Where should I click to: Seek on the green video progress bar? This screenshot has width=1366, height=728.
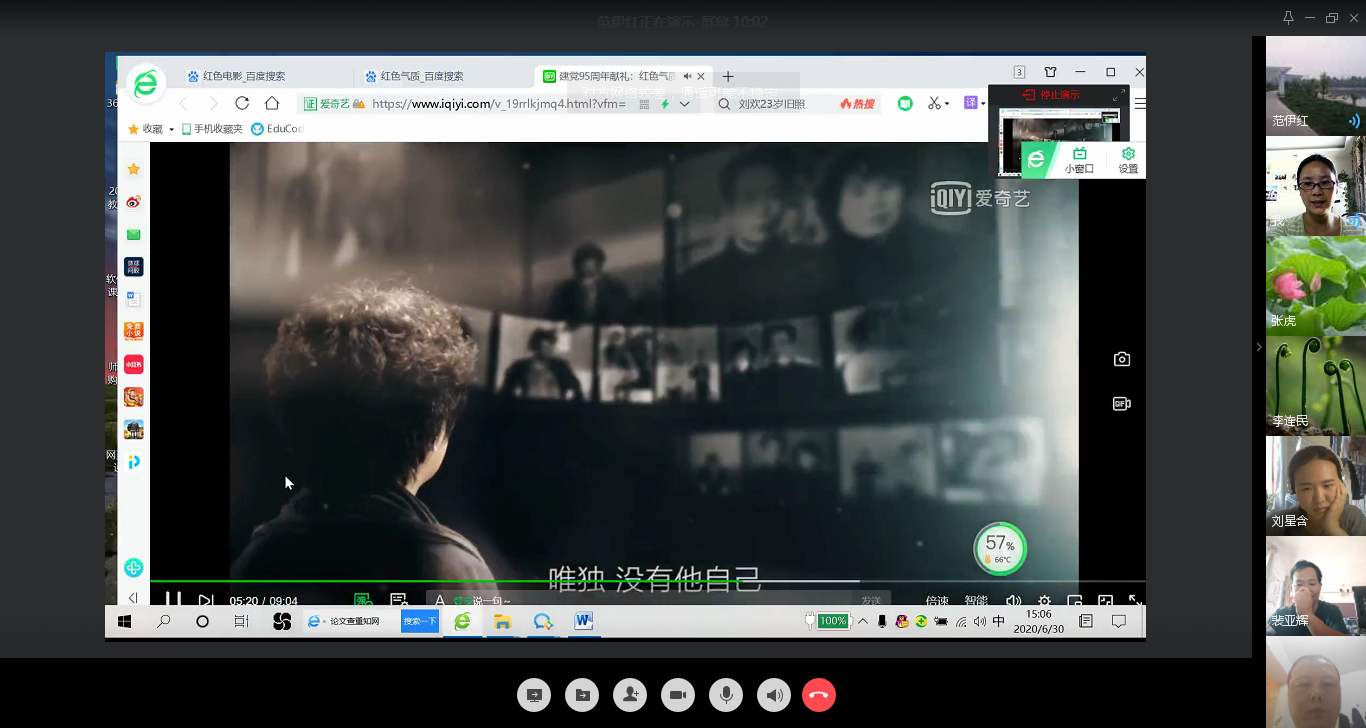(504, 581)
